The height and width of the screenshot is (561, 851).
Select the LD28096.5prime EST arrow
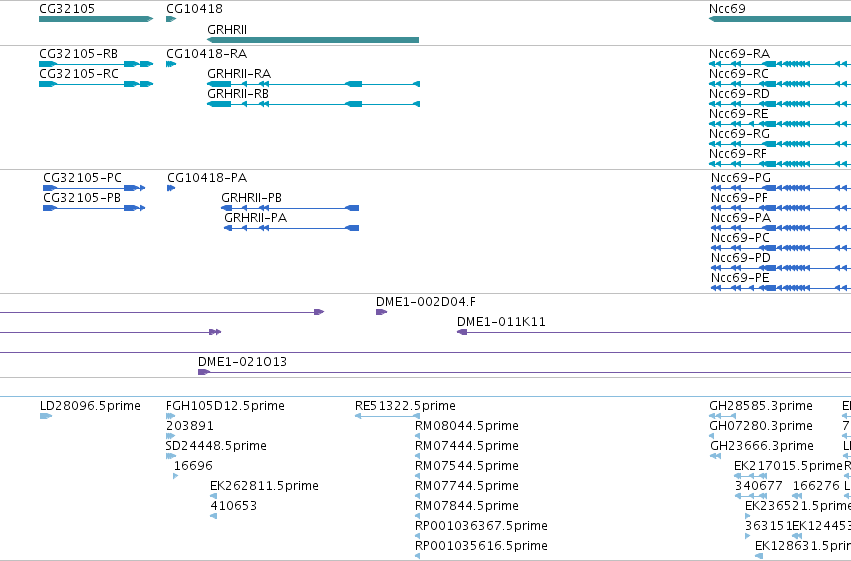(46, 416)
